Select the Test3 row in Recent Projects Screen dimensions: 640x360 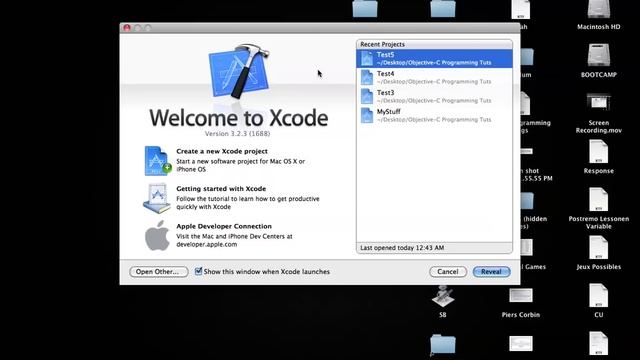click(x=434, y=96)
